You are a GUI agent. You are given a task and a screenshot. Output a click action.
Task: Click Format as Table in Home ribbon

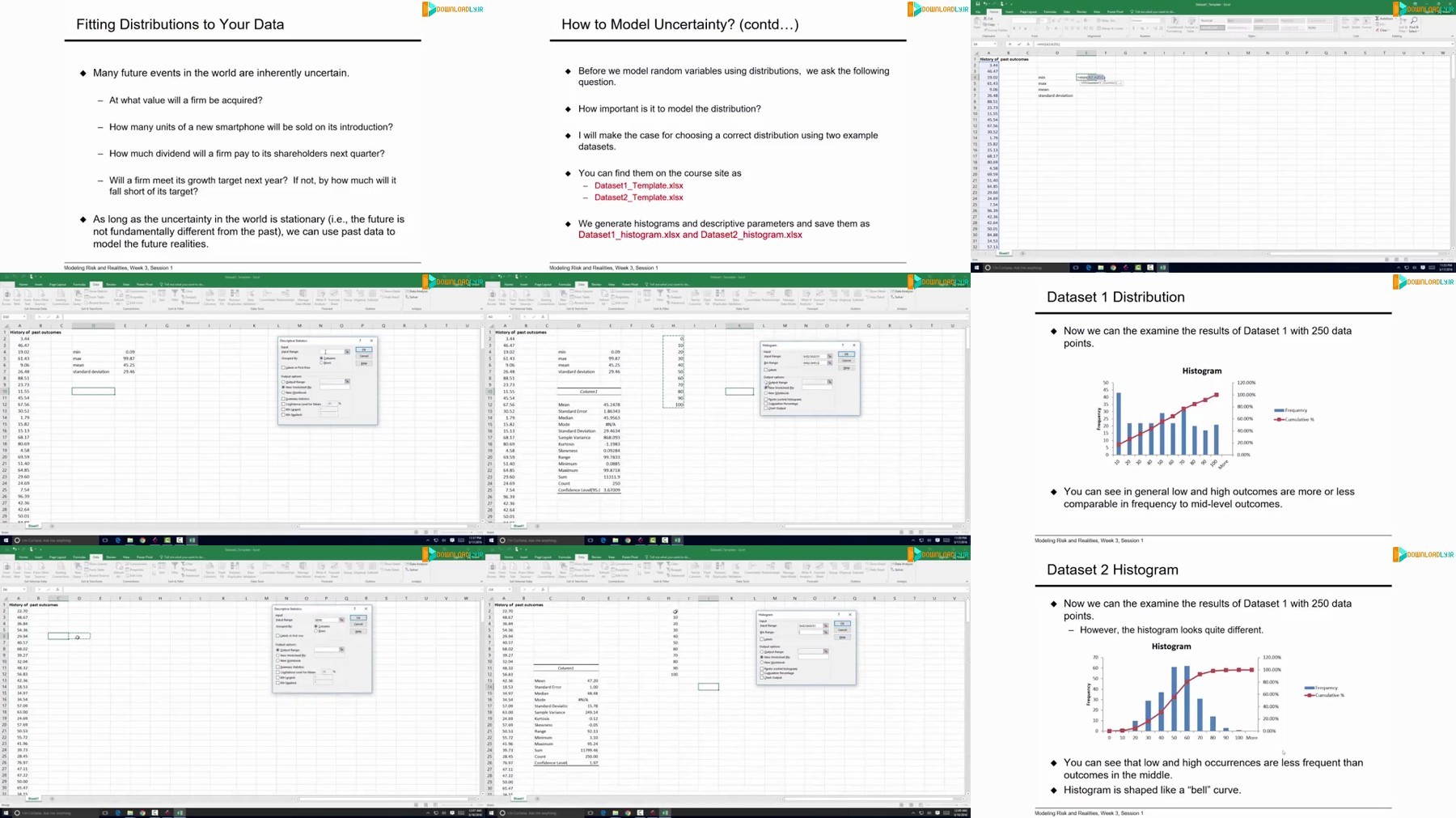(x=1191, y=26)
